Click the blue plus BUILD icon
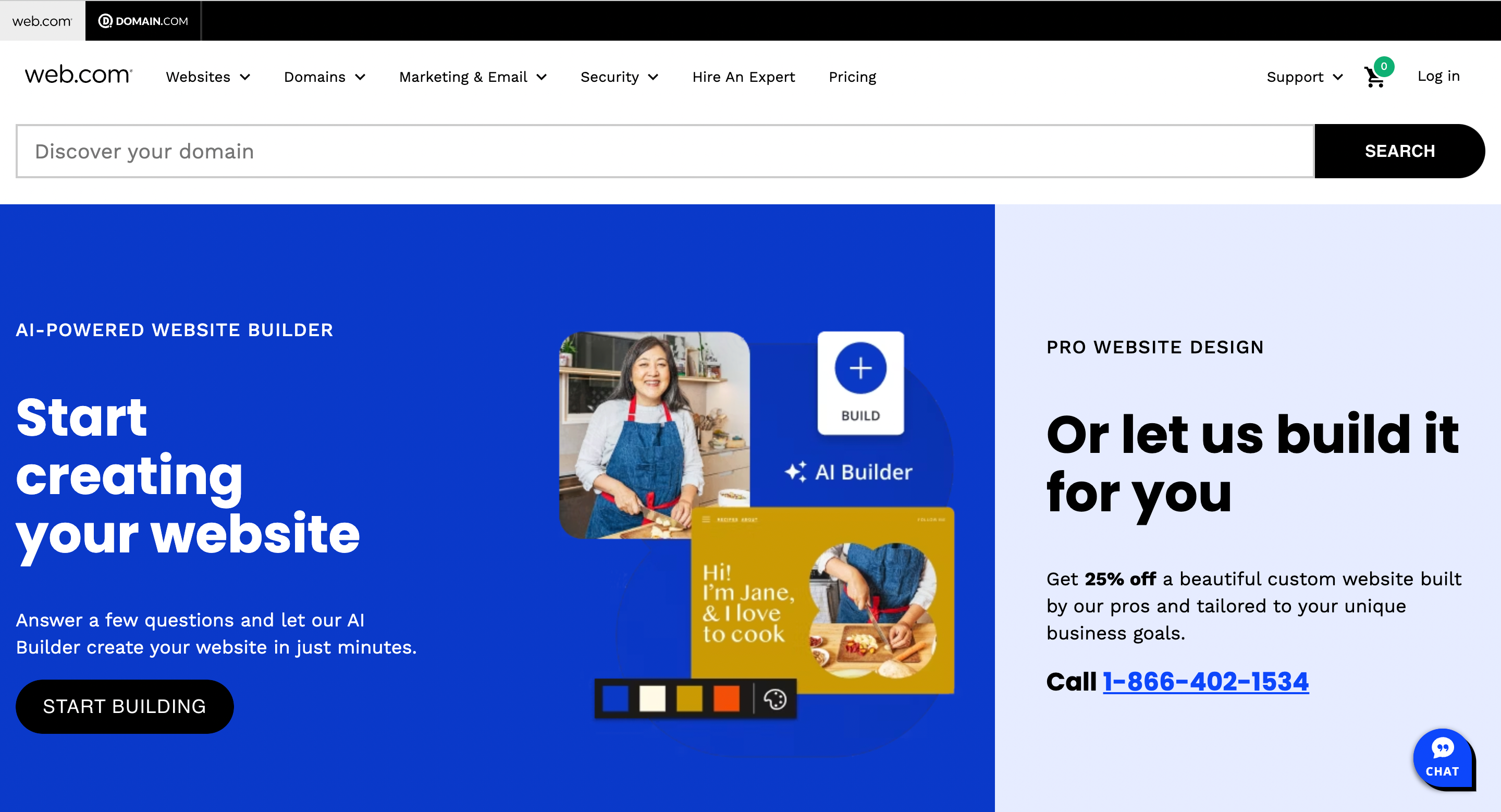The image size is (1501, 812). coord(860,368)
